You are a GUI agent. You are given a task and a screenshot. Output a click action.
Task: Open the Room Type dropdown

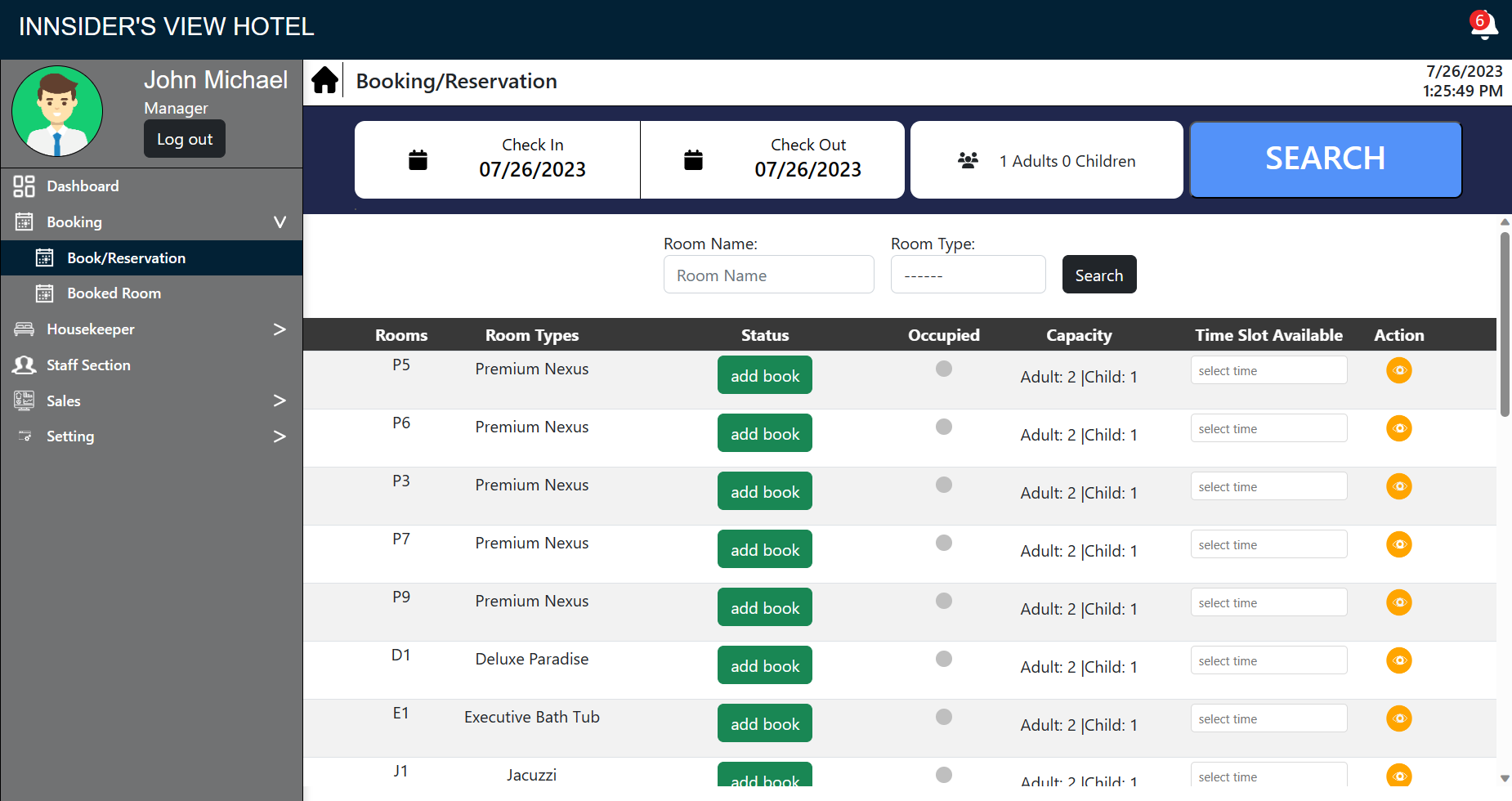[968, 275]
